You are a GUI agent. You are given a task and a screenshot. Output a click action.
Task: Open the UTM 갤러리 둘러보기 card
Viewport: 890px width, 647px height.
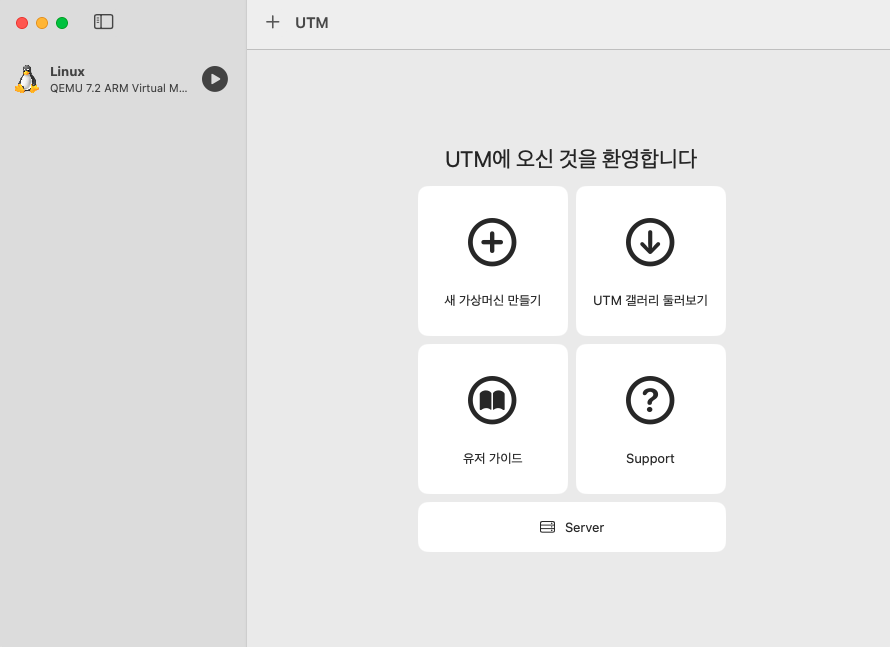click(650, 261)
